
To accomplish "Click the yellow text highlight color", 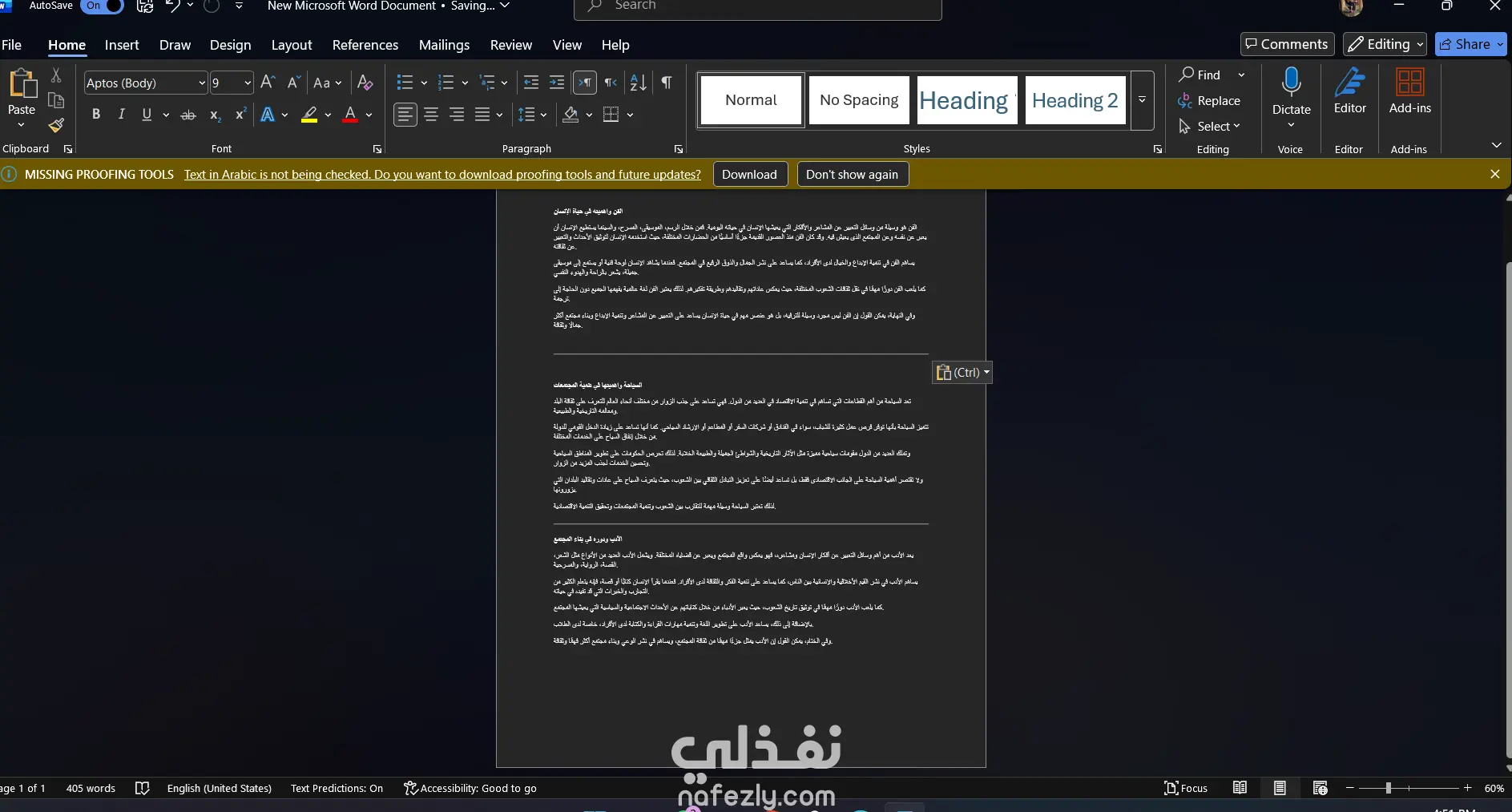I will 309,115.
